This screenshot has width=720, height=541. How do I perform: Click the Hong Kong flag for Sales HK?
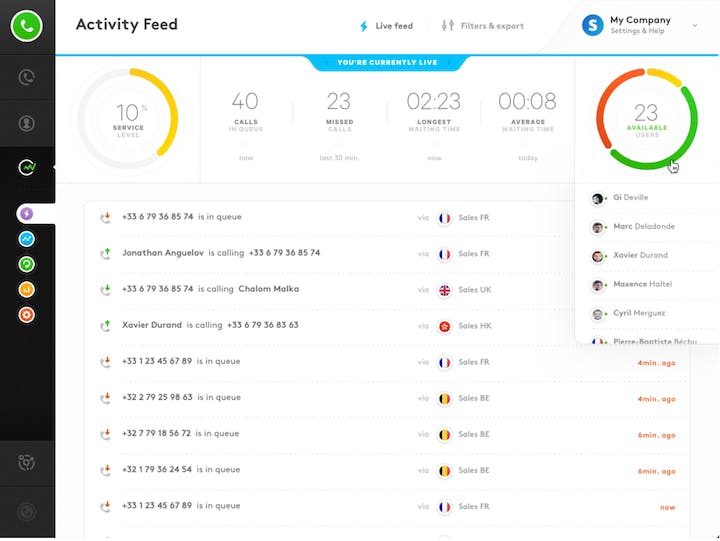tap(444, 327)
